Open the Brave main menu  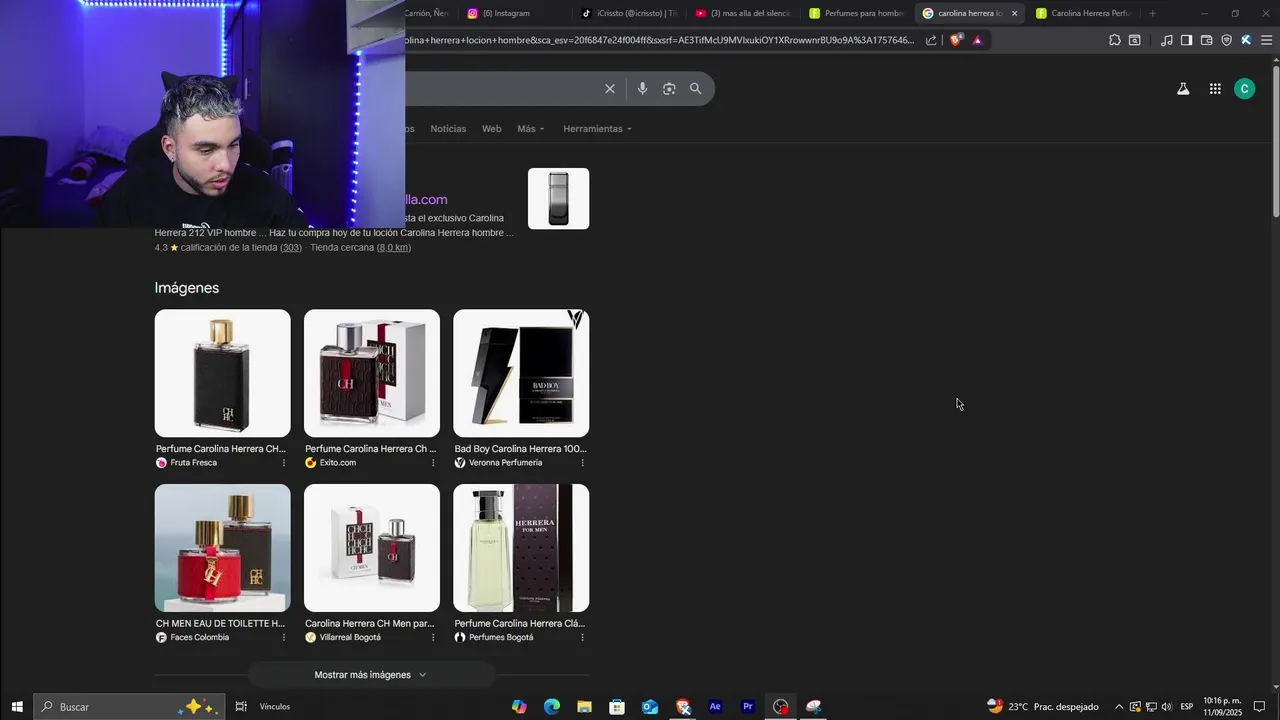[1266, 40]
